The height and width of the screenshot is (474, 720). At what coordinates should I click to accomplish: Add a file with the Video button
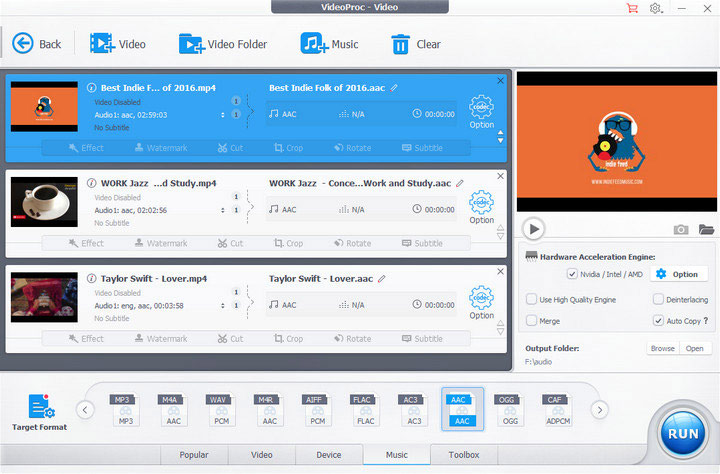coord(118,44)
